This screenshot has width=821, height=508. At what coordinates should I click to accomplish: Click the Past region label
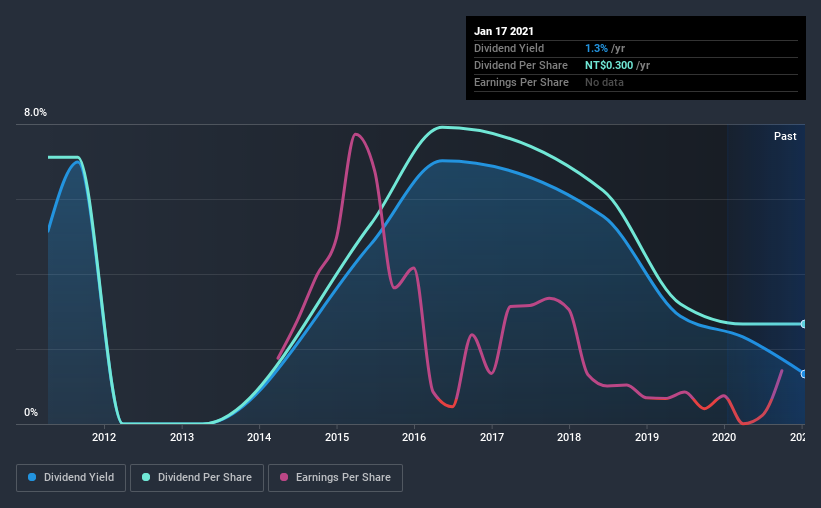pos(785,136)
